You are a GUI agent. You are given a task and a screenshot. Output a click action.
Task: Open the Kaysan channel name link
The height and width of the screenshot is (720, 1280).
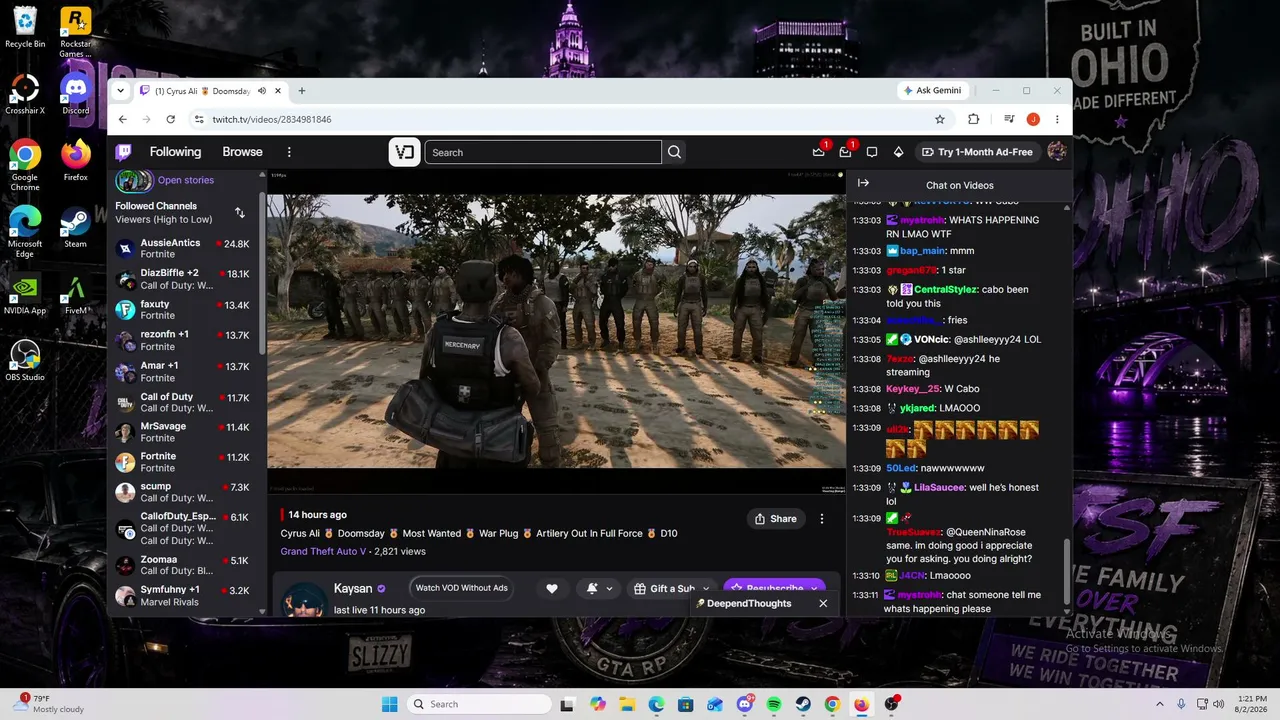pos(353,589)
